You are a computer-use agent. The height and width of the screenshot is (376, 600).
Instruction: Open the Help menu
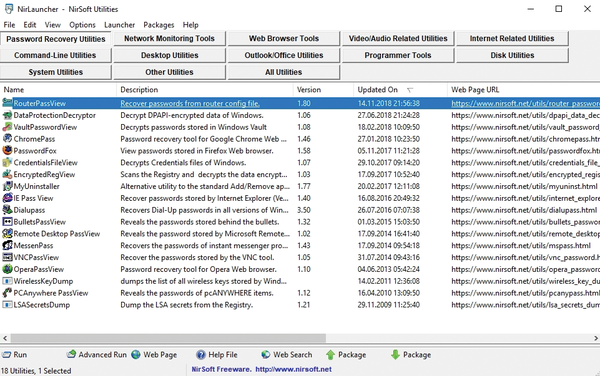pyautogui.click(x=191, y=25)
